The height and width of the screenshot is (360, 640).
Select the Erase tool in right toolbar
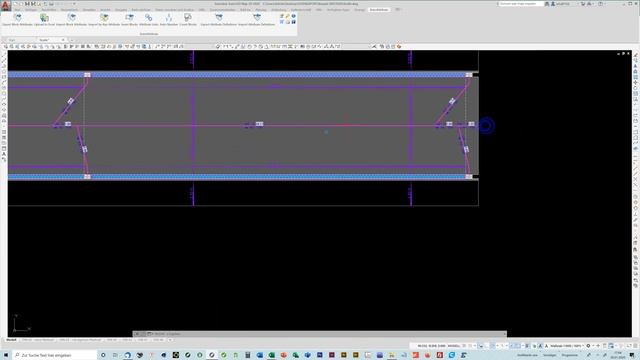(636, 55)
